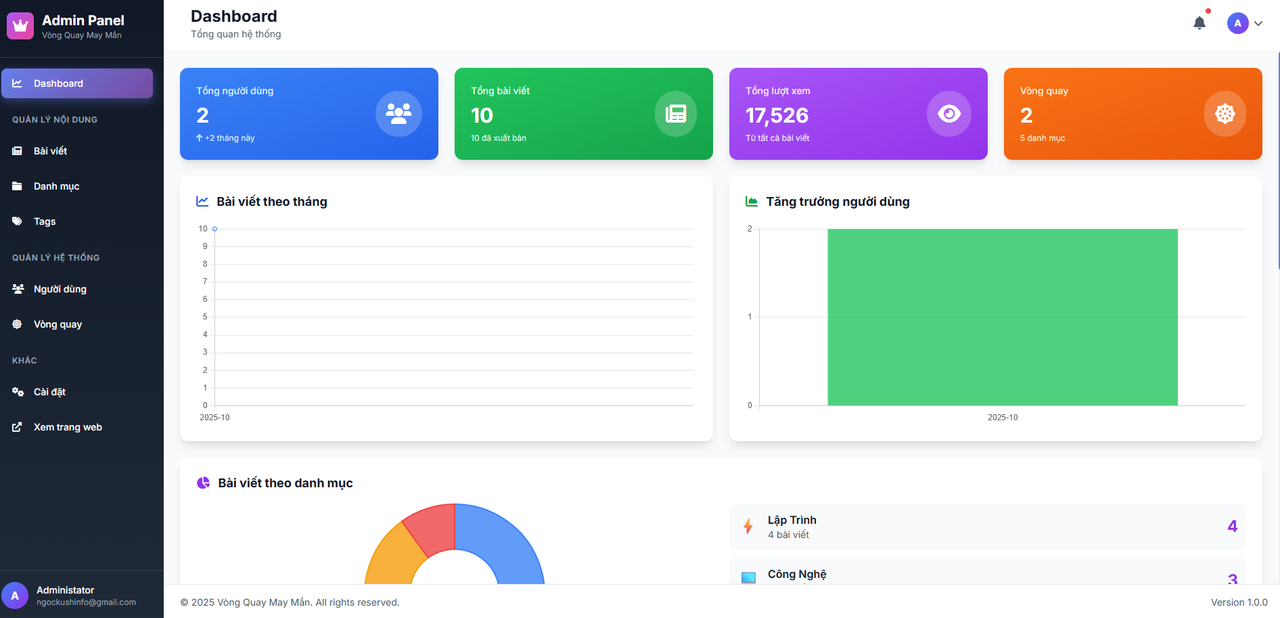Click the Dashboard page heading
The width and height of the screenshot is (1280, 618).
(234, 16)
